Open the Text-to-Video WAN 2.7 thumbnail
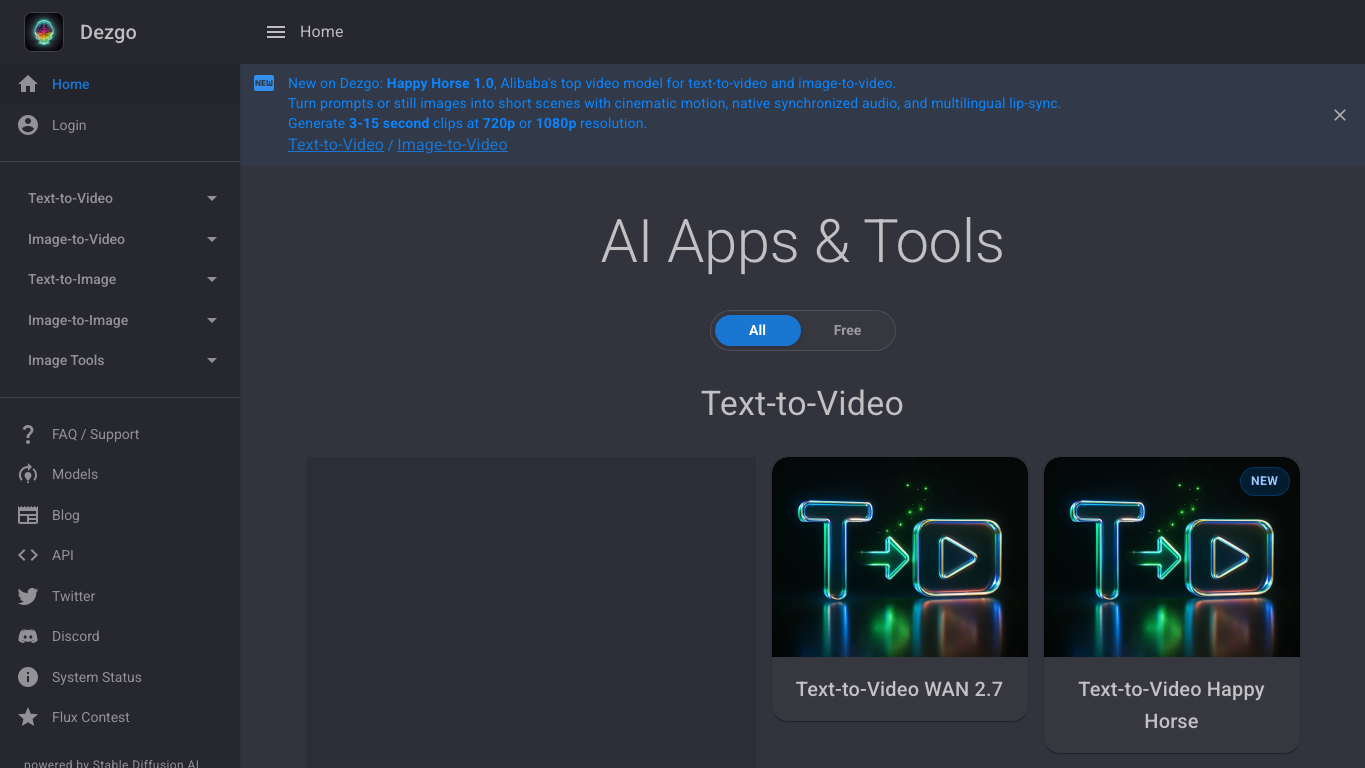The width and height of the screenshot is (1365, 768). pyautogui.click(x=900, y=557)
